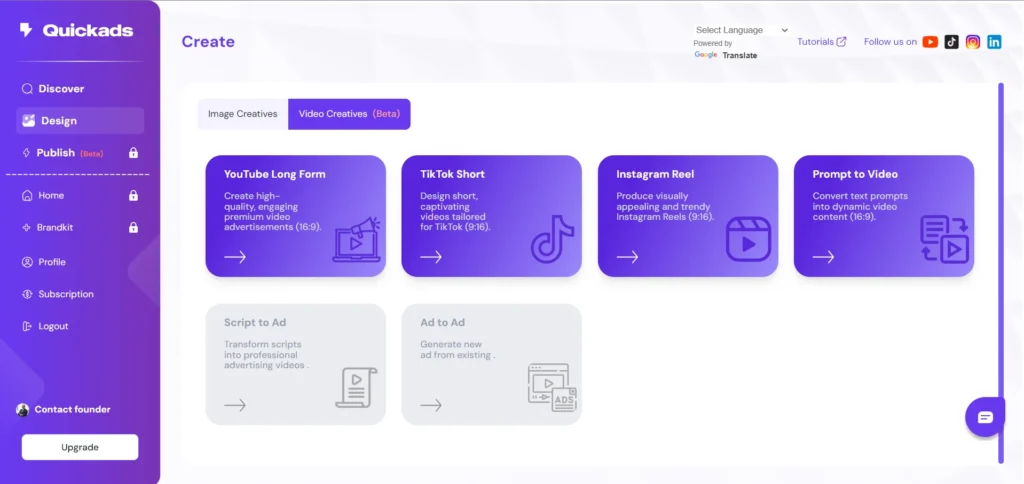Click the TikTok logo on TikTok Short card
This screenshot has width=1024, height=484.
552,239
